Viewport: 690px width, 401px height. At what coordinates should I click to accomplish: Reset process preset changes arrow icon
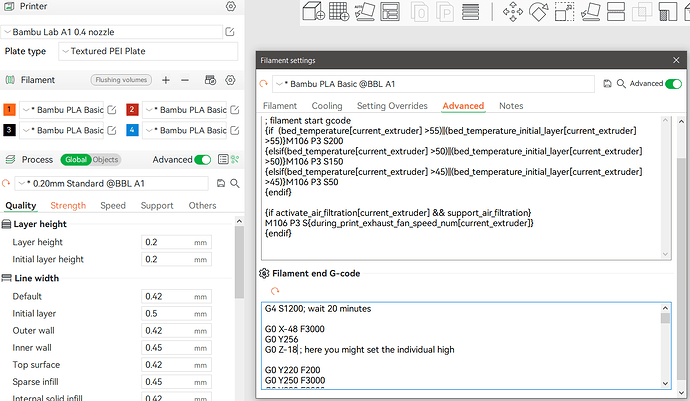[6, 184]
